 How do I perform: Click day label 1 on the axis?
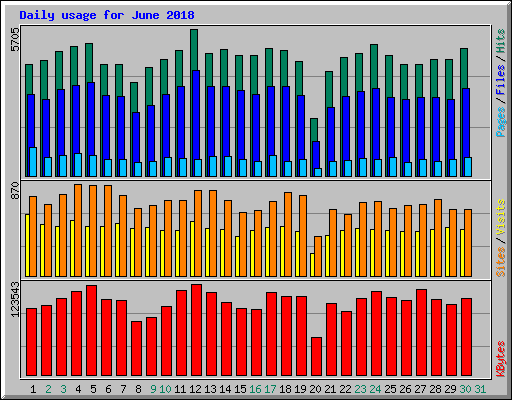click(x=33, y=389)
